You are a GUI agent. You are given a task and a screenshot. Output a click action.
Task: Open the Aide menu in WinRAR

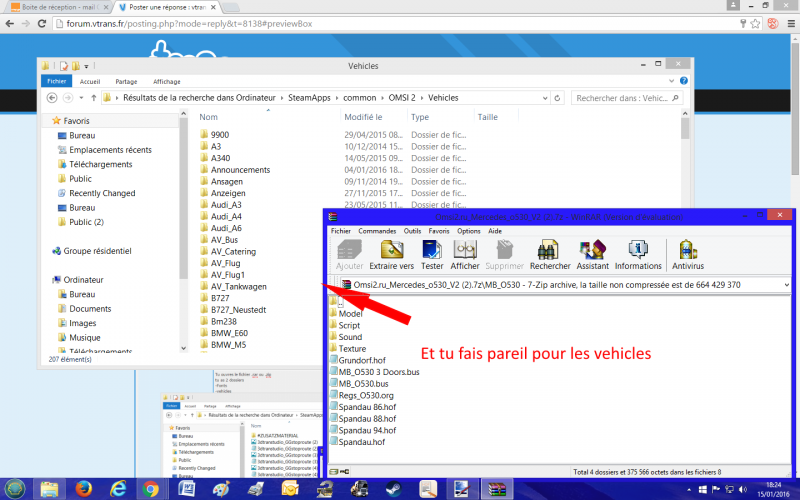[495, 231]
